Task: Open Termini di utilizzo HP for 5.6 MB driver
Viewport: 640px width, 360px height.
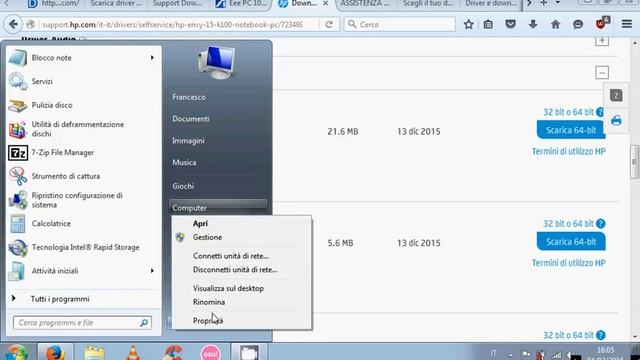Action: 569,263
